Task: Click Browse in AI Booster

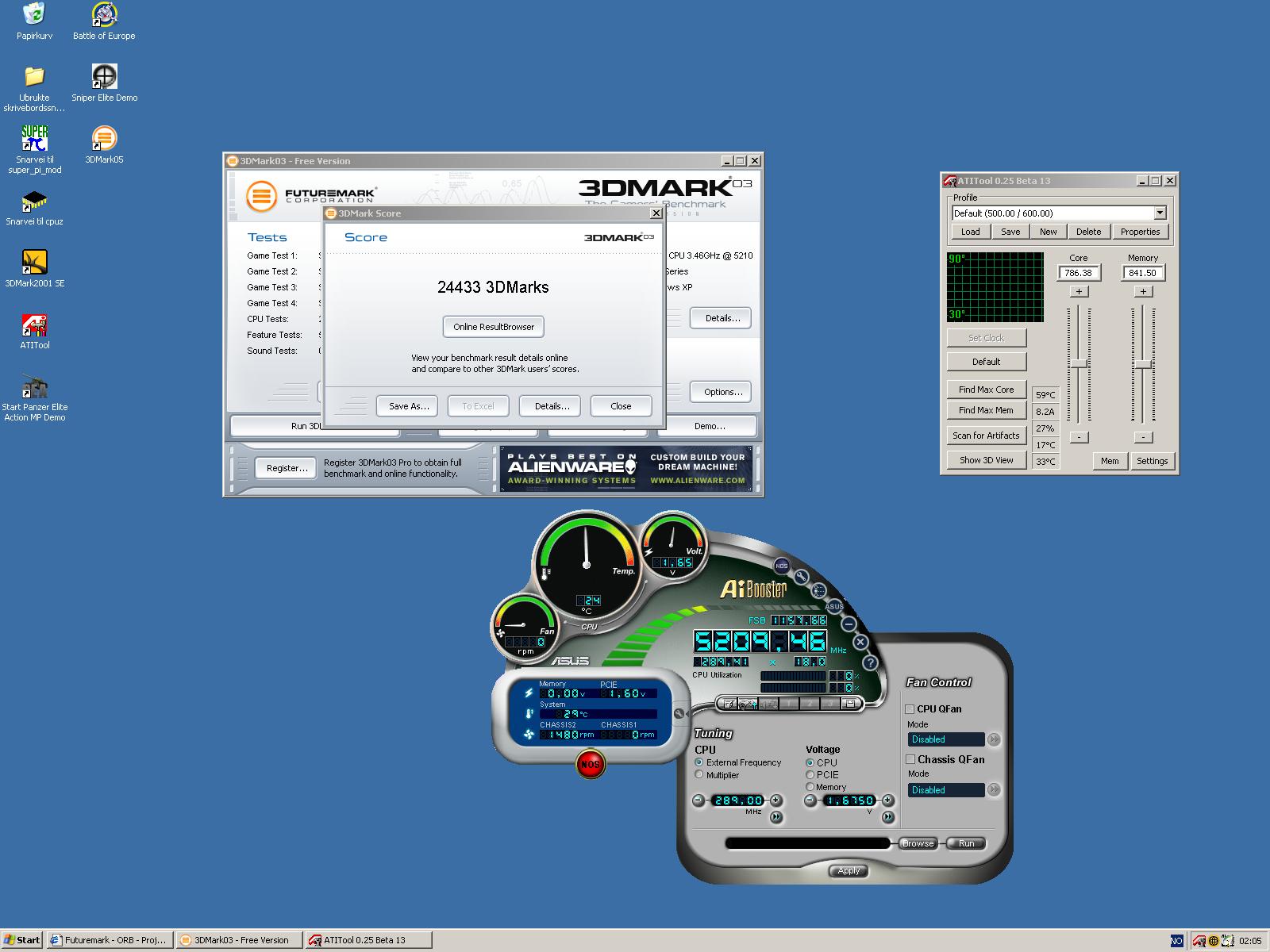Action: (x=918, y=843)
